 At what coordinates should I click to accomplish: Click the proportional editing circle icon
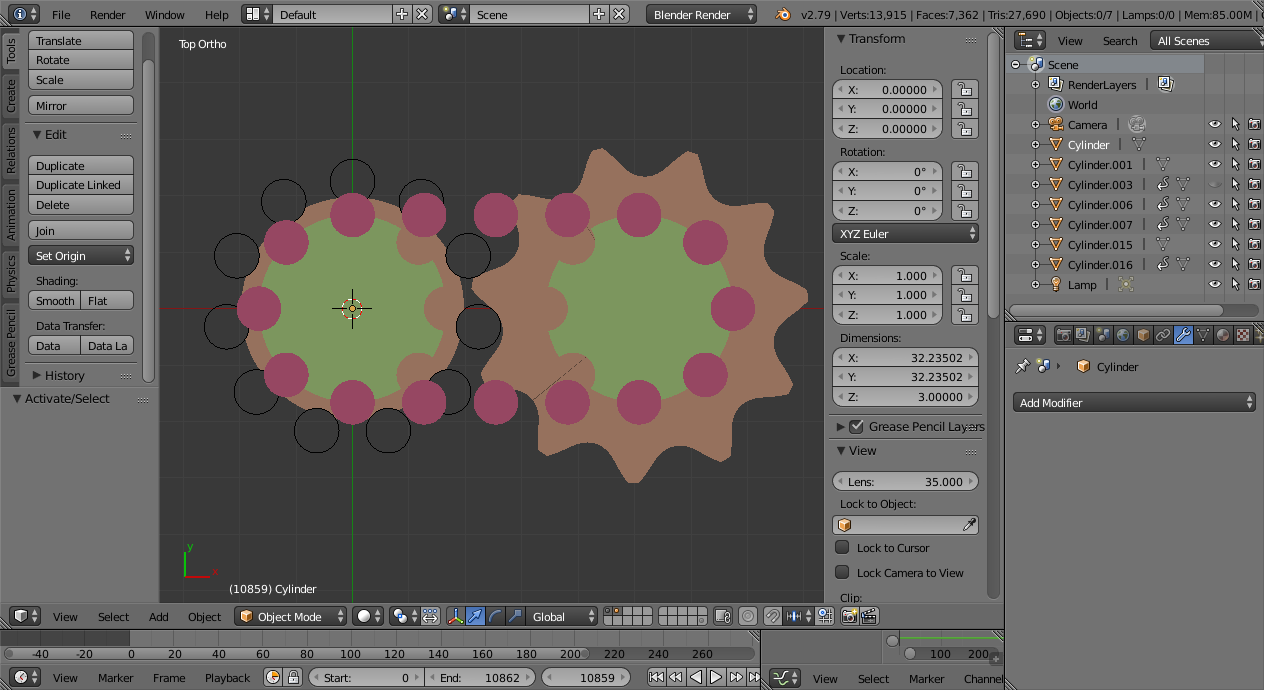pyautogui.click(x=747, y=616)
